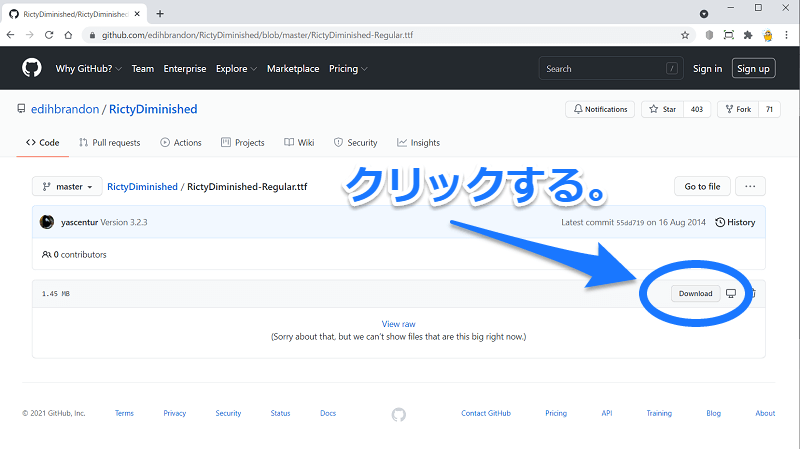Image resolution: width=800 pixels, height=449 pixels.
Task: Click the GitHub Octocat logo in header
Action: pos(30,68)
